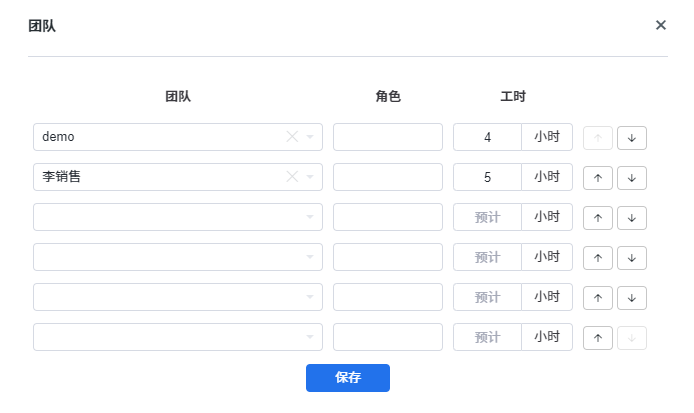Click the hours field showing 4

(x=487, y=137)
